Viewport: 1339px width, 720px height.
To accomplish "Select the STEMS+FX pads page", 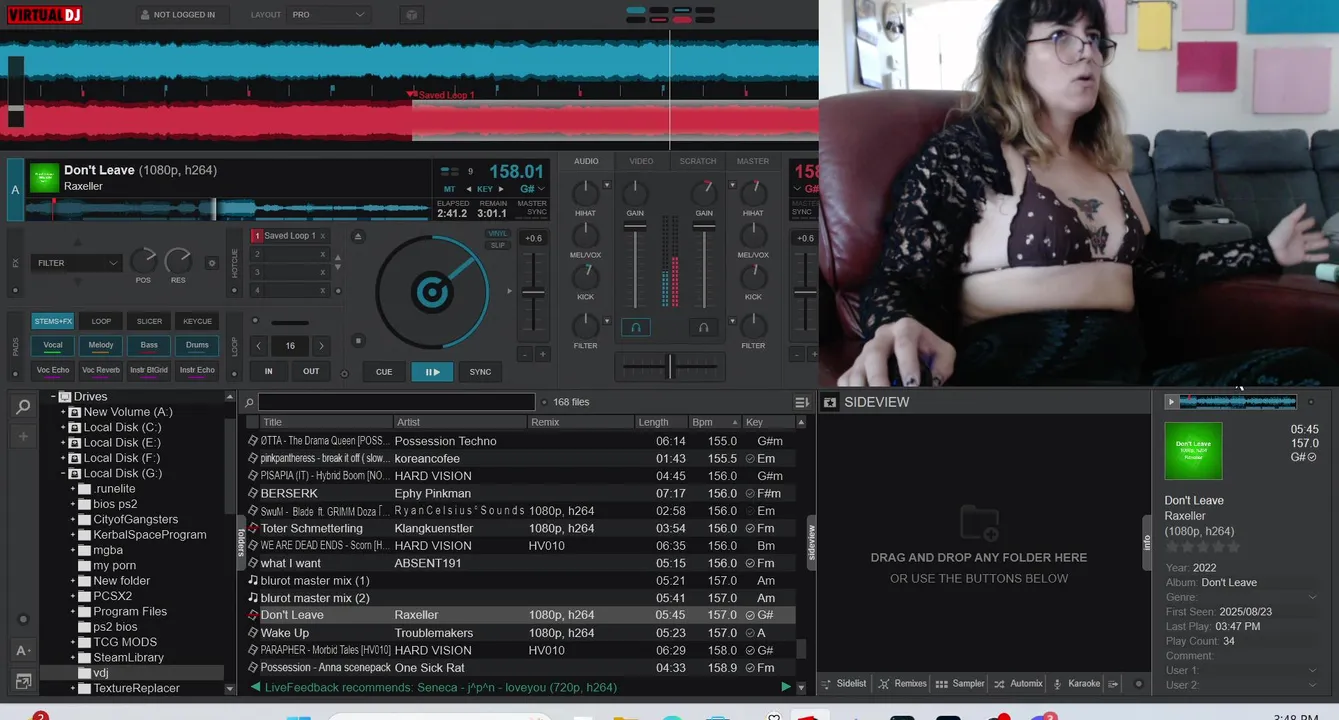I will pos(53,321).
